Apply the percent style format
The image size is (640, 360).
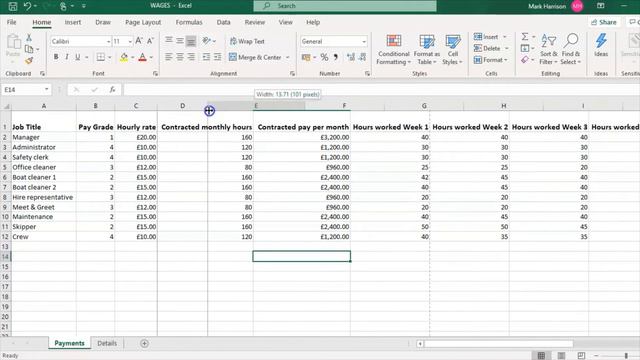[324, 57]
